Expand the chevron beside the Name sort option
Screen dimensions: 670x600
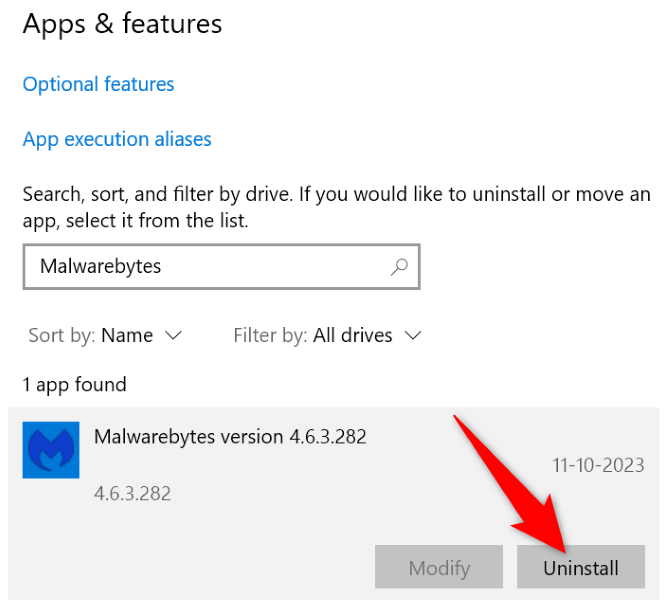coord(173,336)
